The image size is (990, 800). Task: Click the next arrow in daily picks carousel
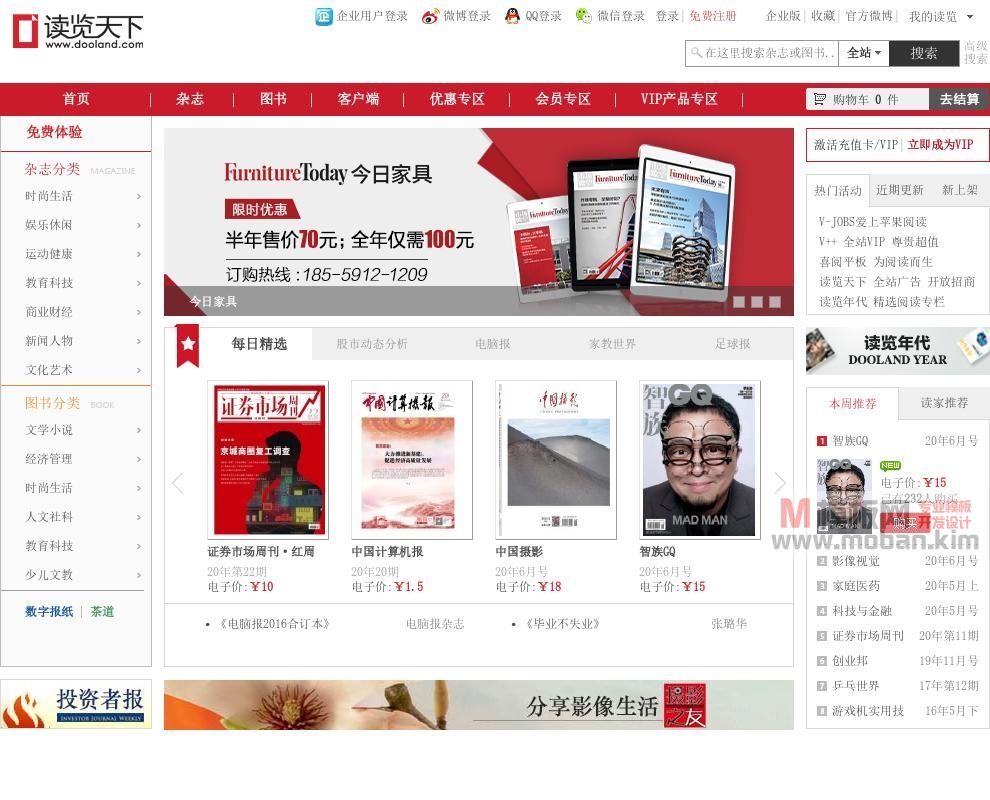click(780, 483)
